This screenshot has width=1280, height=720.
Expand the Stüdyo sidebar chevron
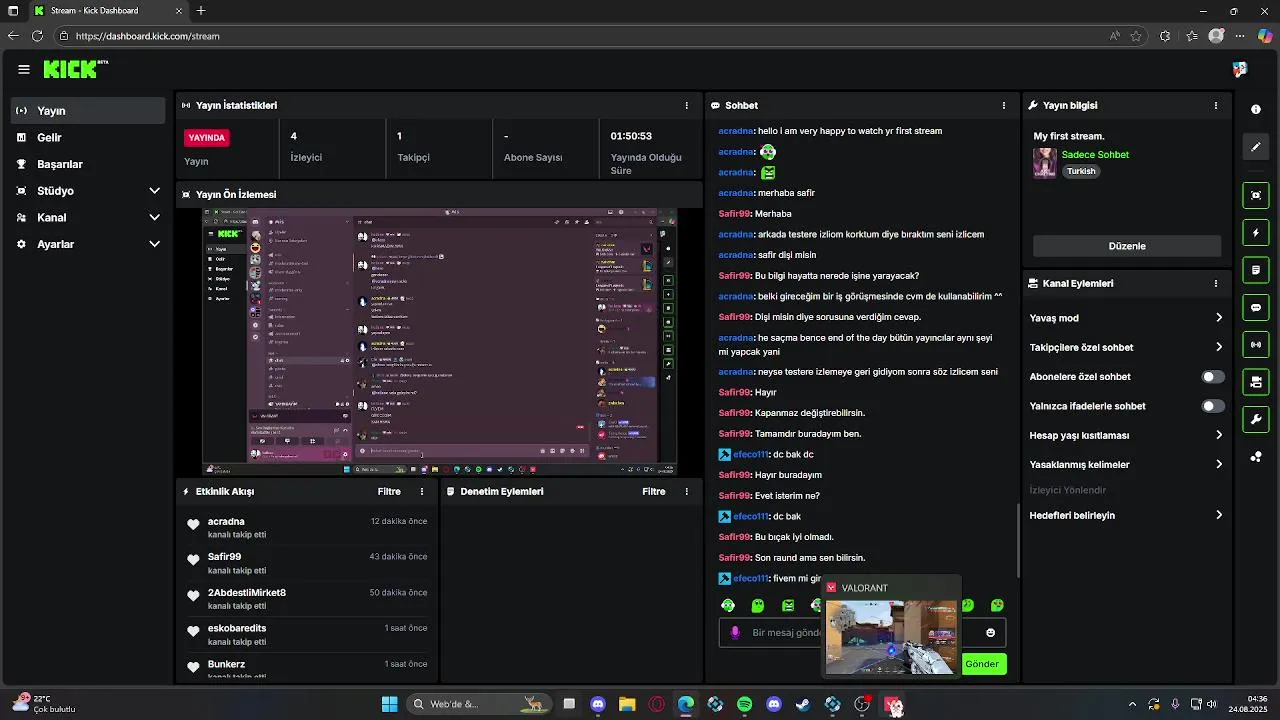tap(154, 191)
